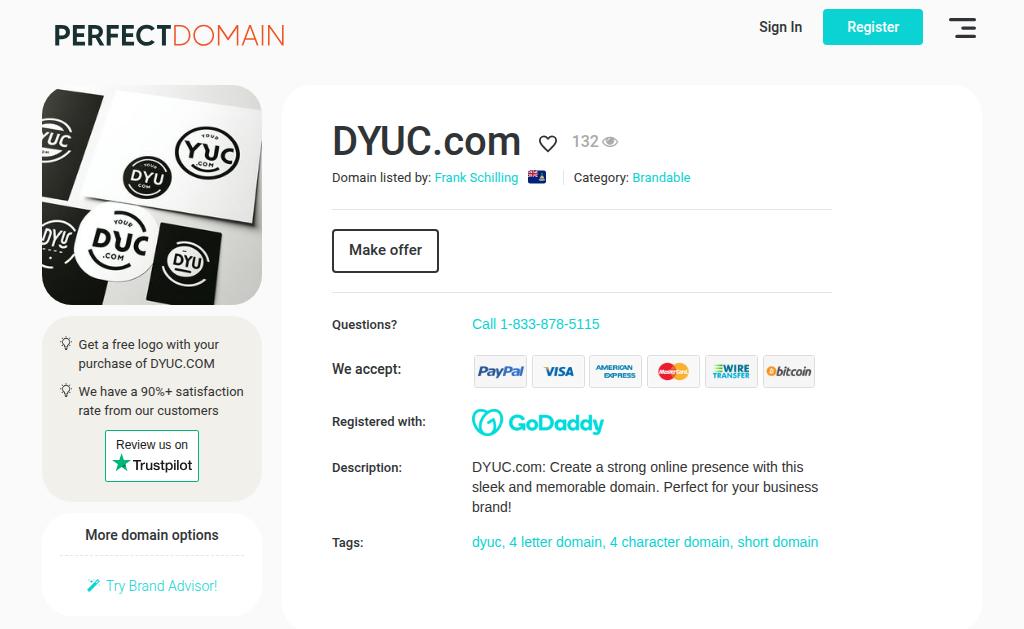Select the Wire Transfer icon
The height and width of the screenshot is (629, 1024).
tap(731, 372)
